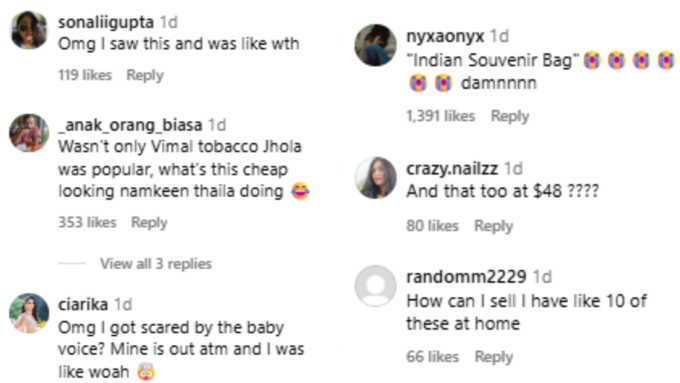
Task: Reply to randomm2229's comment
Action: coord(494,357)
